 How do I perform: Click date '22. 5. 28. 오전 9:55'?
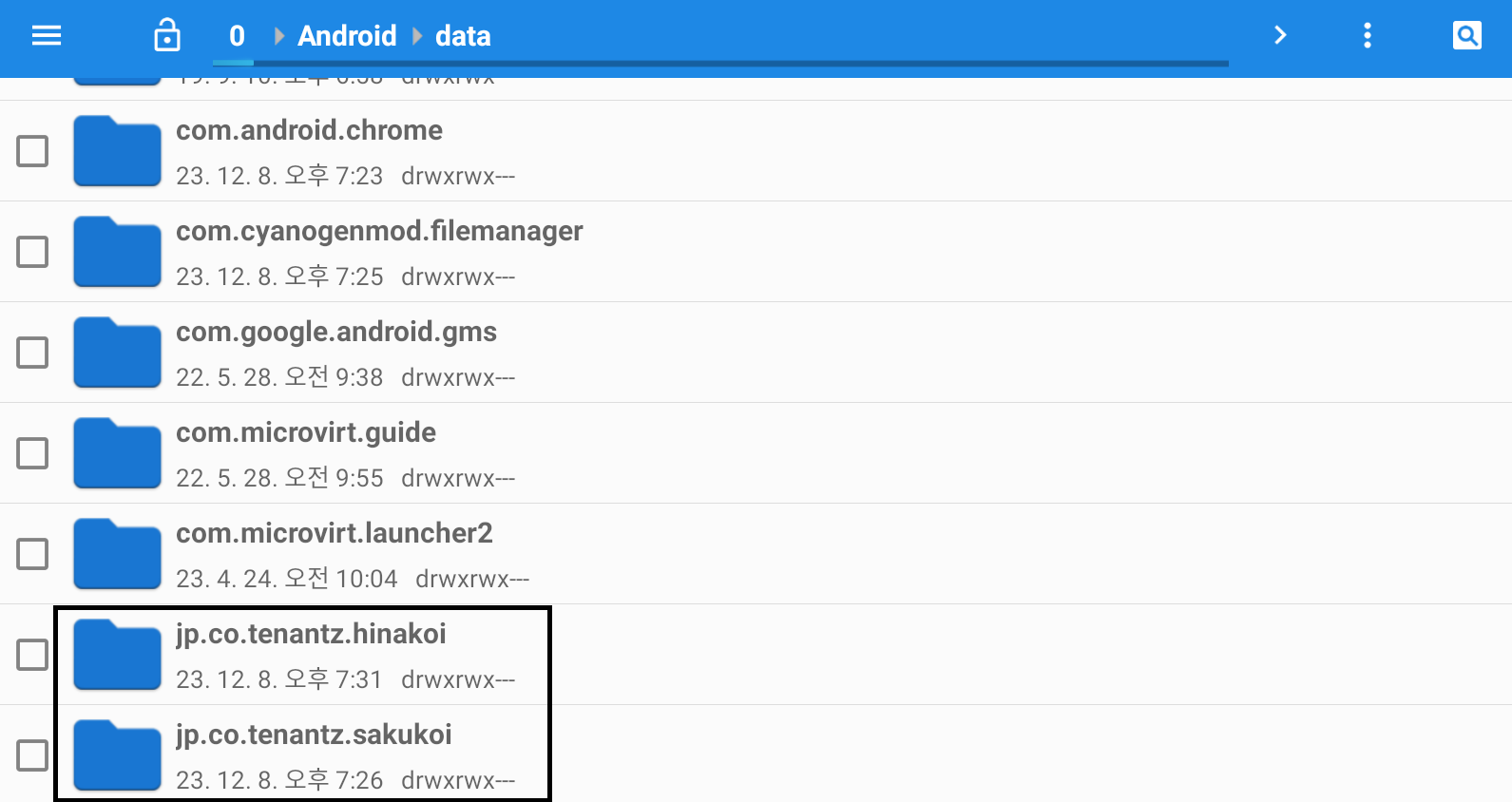tap(279, 478)
